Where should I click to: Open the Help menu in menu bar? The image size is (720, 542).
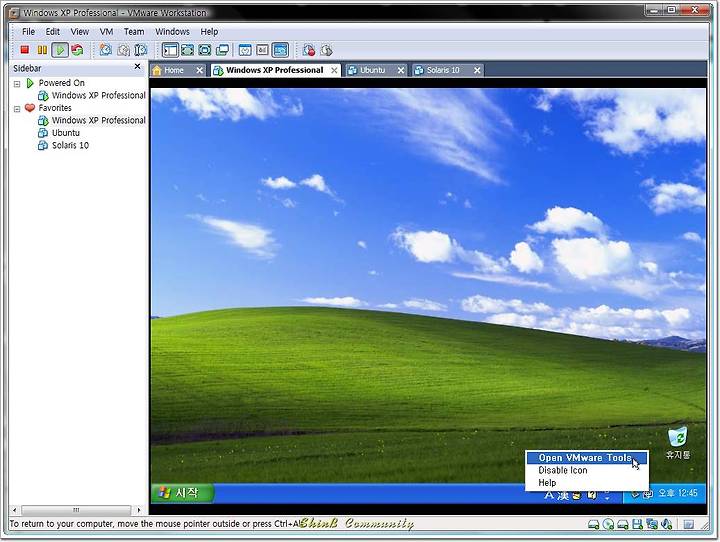(209, 31)
